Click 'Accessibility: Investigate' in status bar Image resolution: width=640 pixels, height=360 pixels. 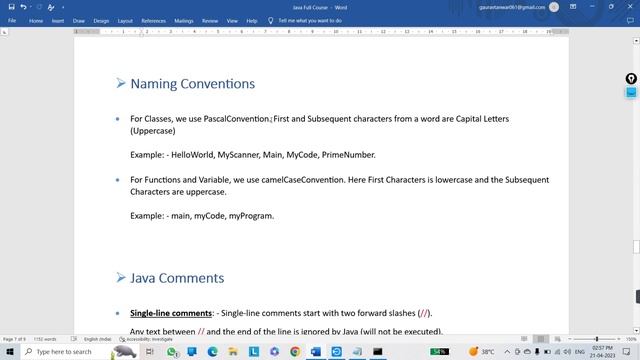tap(146, 339)
